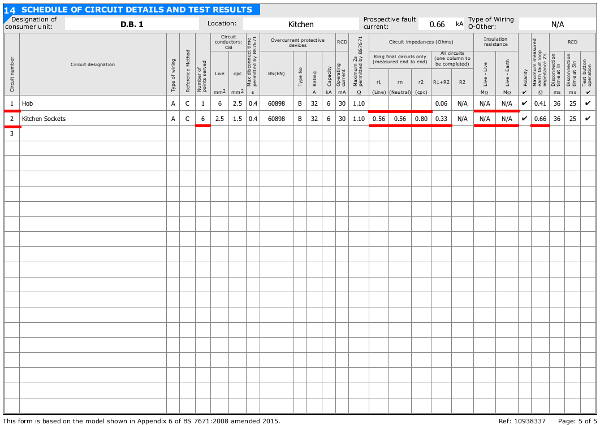Select the measured earth fault loop impedance 0.41
The image size is (600, 425).
point(540,103)
